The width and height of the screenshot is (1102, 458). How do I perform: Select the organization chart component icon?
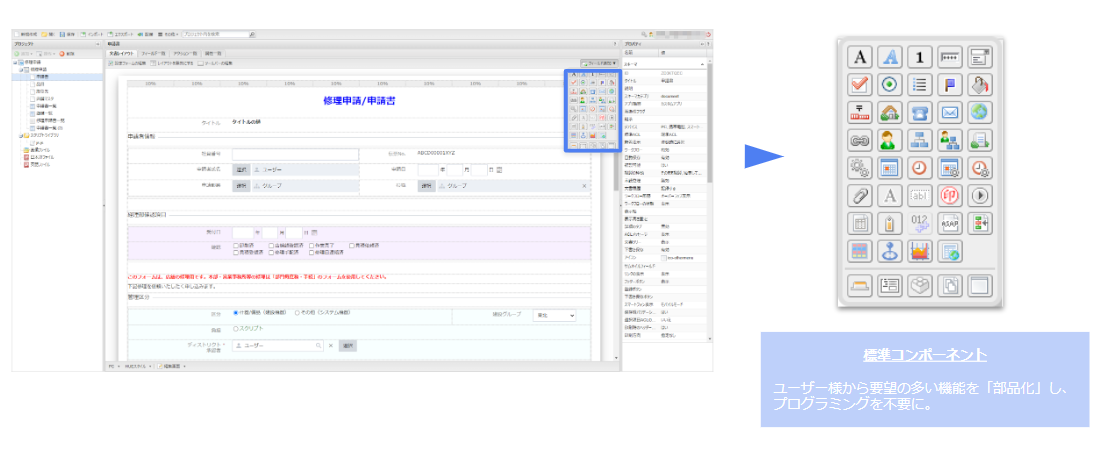[920, 140]
